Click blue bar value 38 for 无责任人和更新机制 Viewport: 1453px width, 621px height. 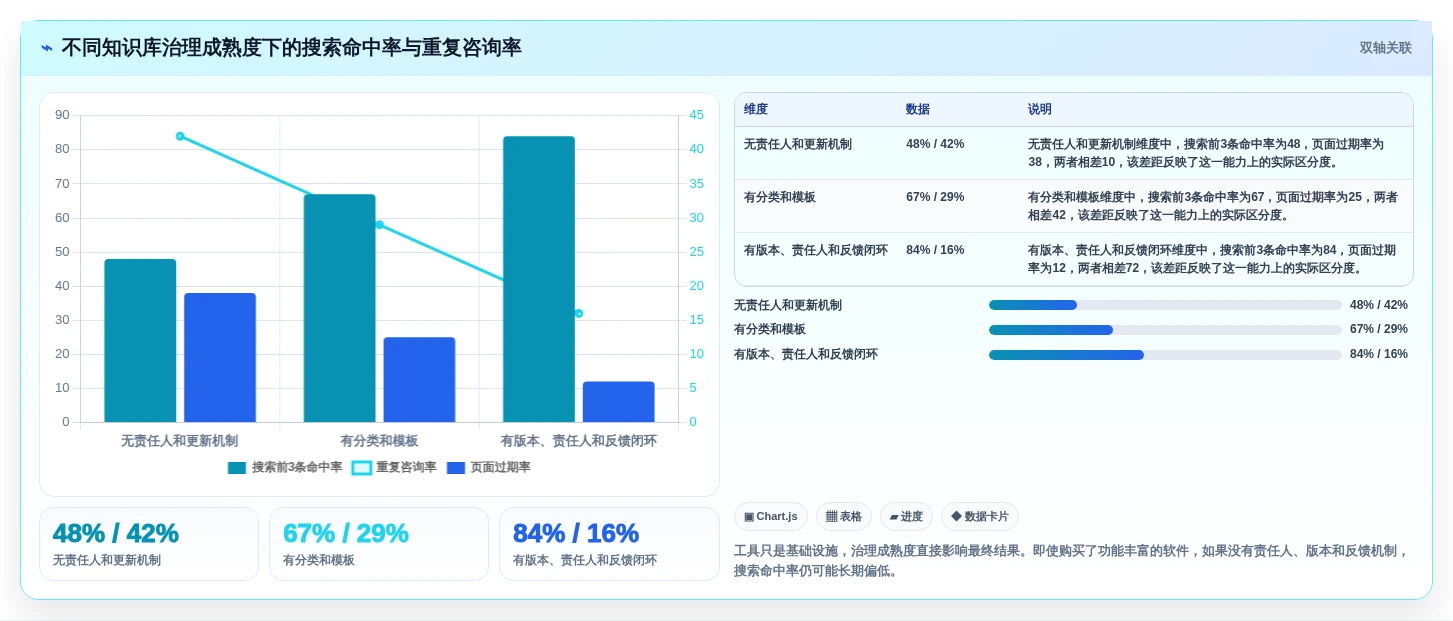[220, 357]
